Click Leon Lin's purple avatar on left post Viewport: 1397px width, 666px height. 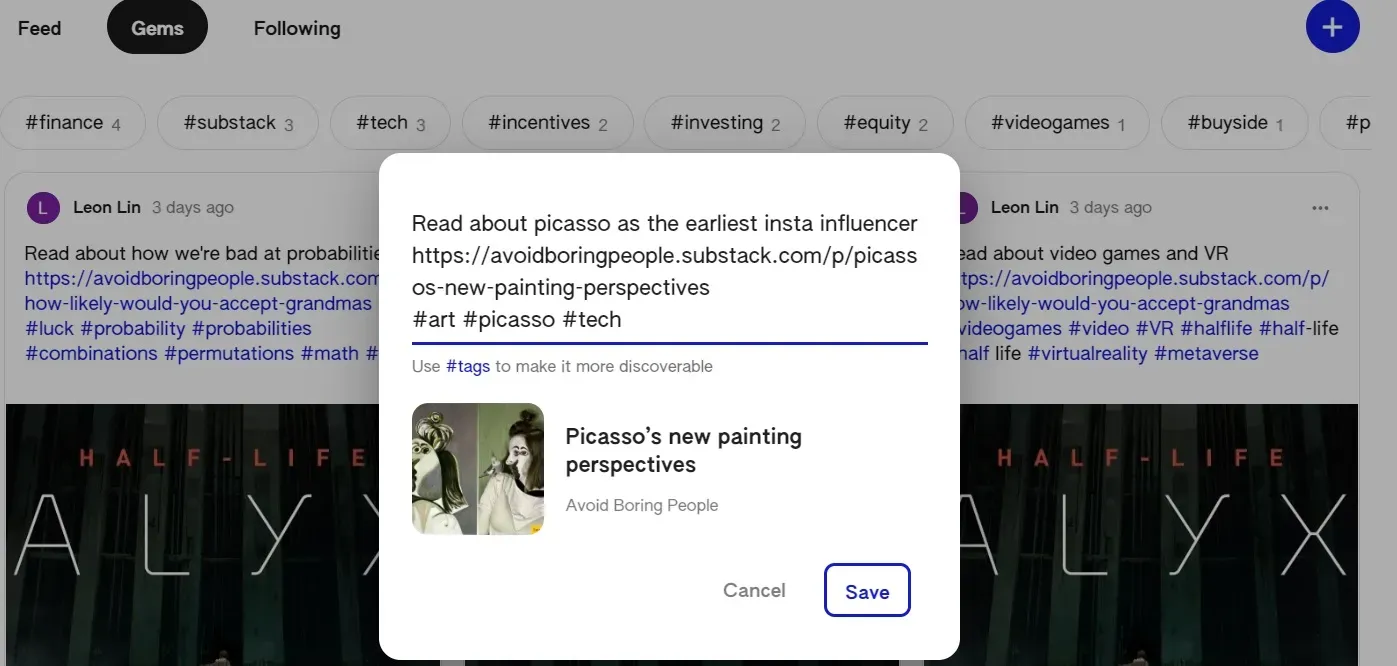pyautogui.click(x=44, y=208)
